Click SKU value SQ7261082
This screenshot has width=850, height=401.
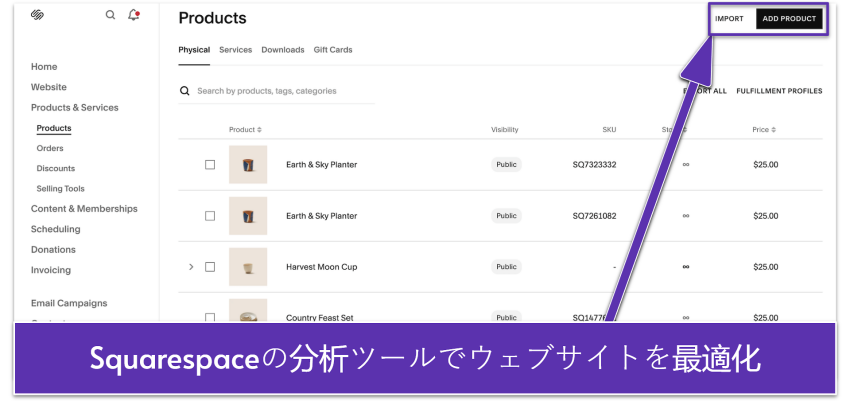[594, 216]
